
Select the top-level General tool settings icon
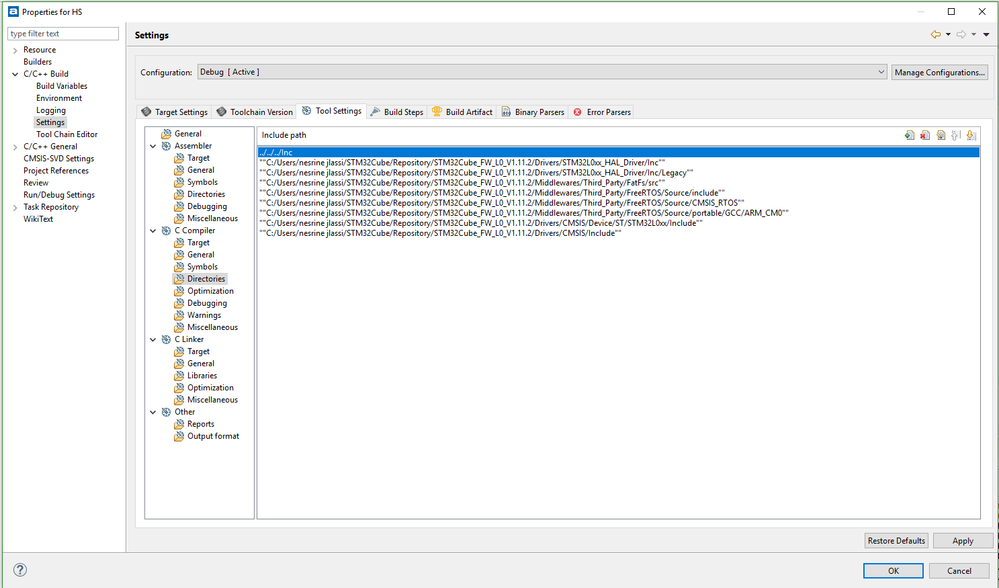(166, 134)
